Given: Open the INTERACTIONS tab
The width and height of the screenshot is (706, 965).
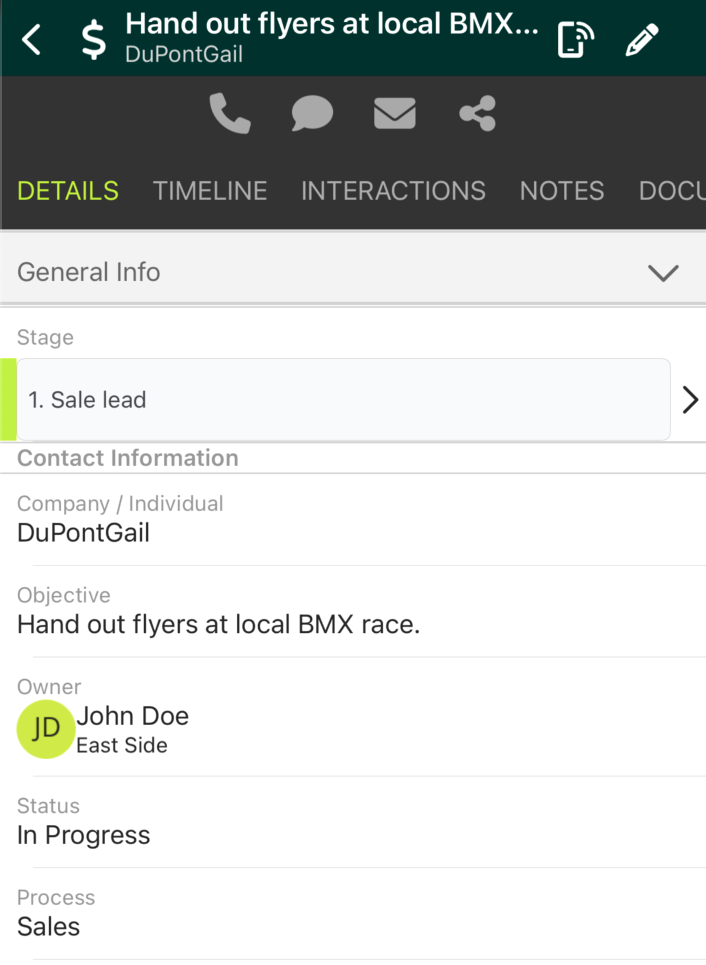Looking at the screenshot, I should [393, 191].
